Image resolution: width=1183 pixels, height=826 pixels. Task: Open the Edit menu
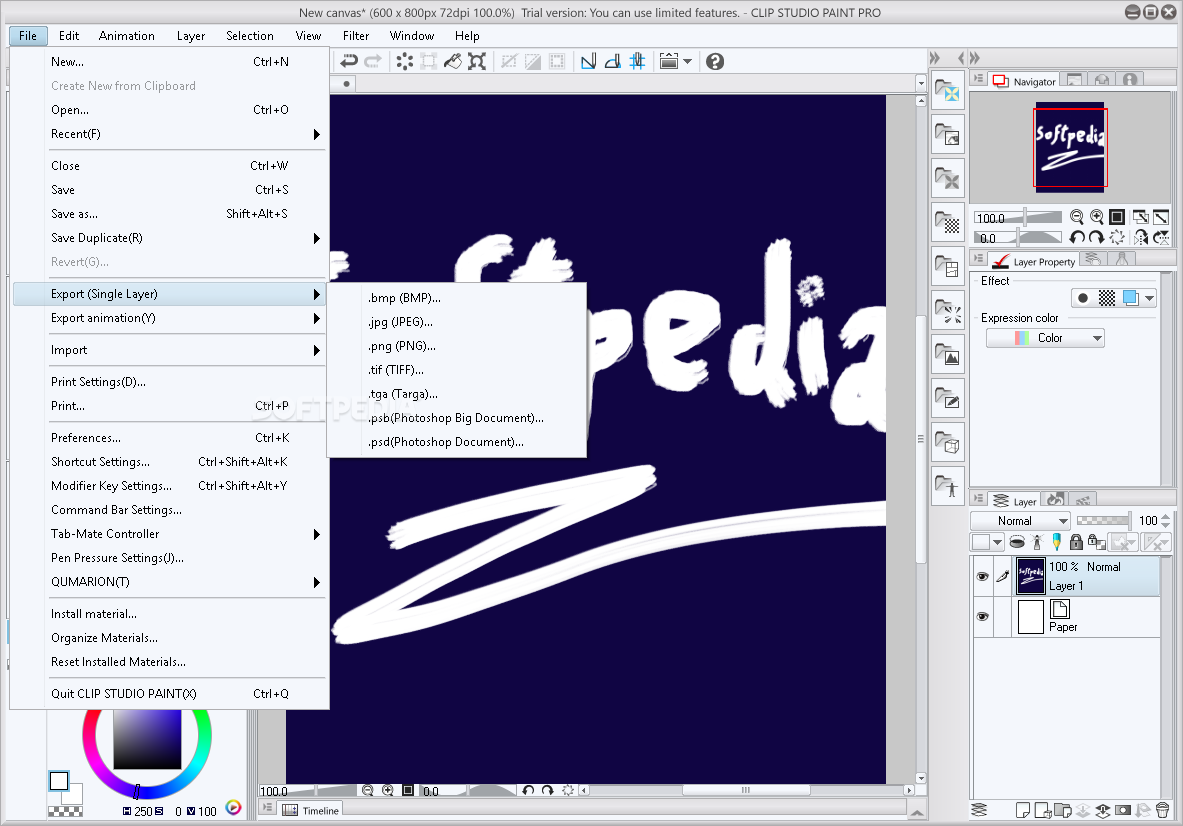69,35
